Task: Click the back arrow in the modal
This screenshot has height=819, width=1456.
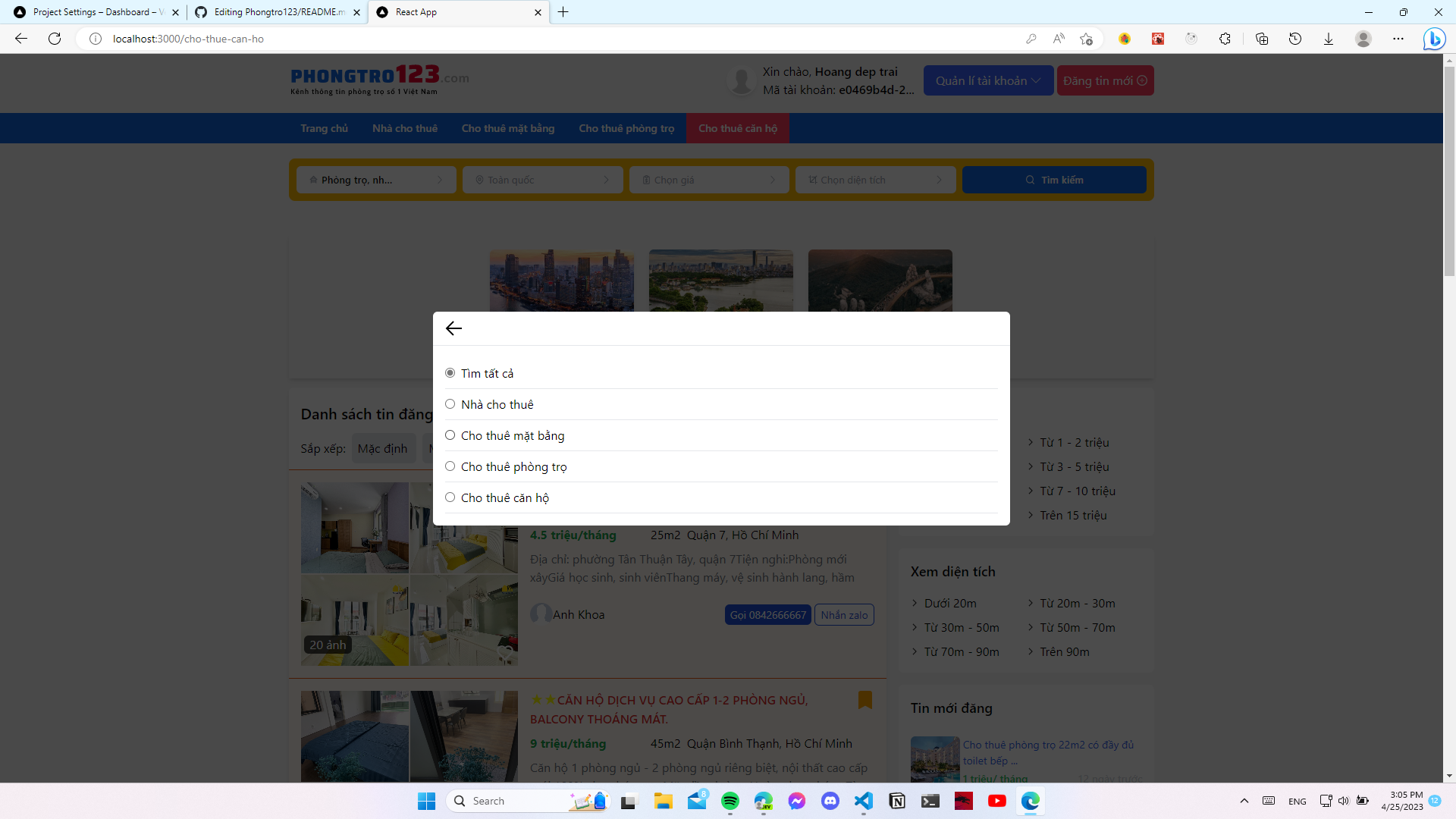Action: point(453,328)
